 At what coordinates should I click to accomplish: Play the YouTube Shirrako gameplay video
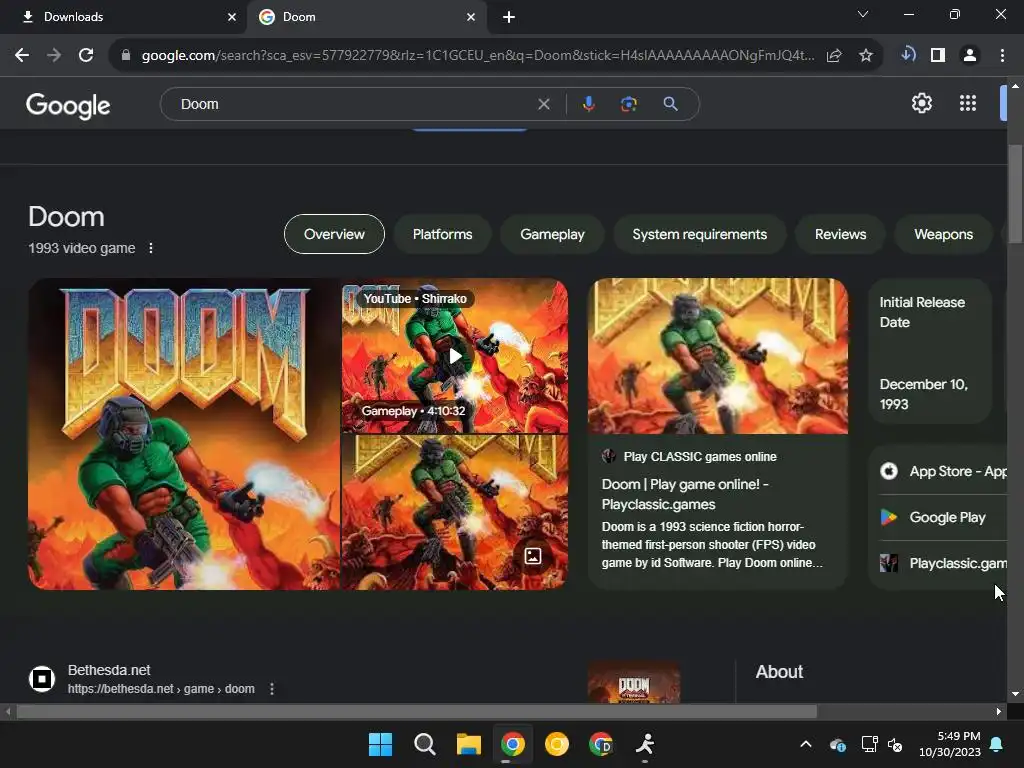(455, 356)
